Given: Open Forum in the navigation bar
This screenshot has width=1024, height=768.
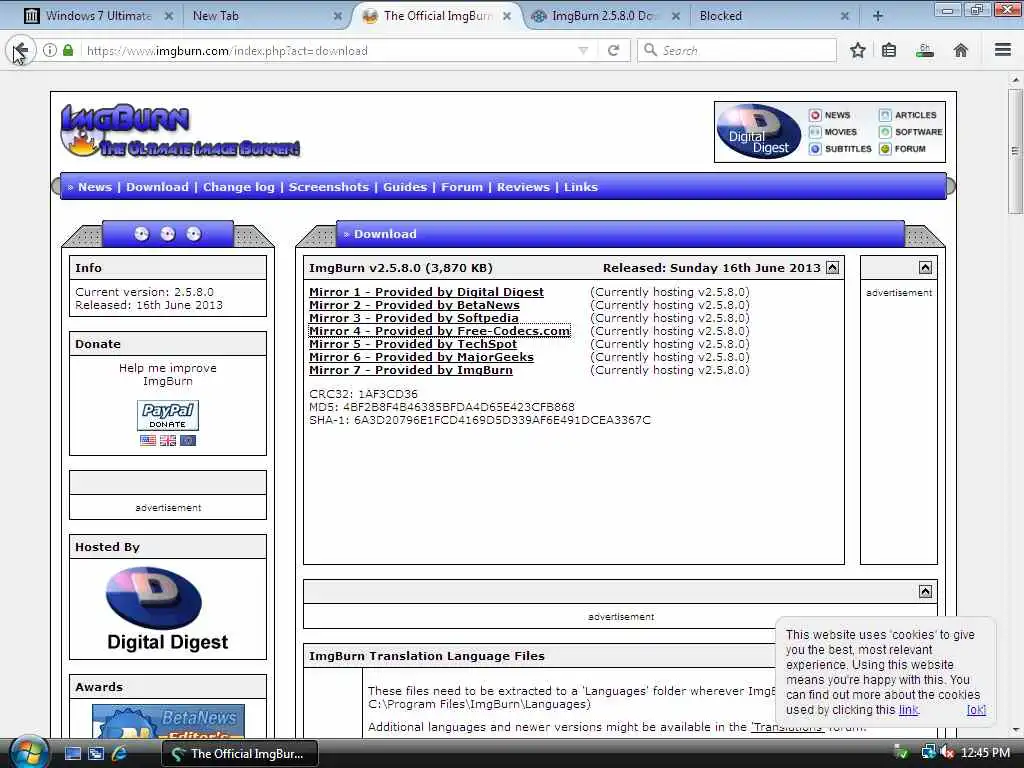Looking at the screenshot, I should tap(462, 187).
